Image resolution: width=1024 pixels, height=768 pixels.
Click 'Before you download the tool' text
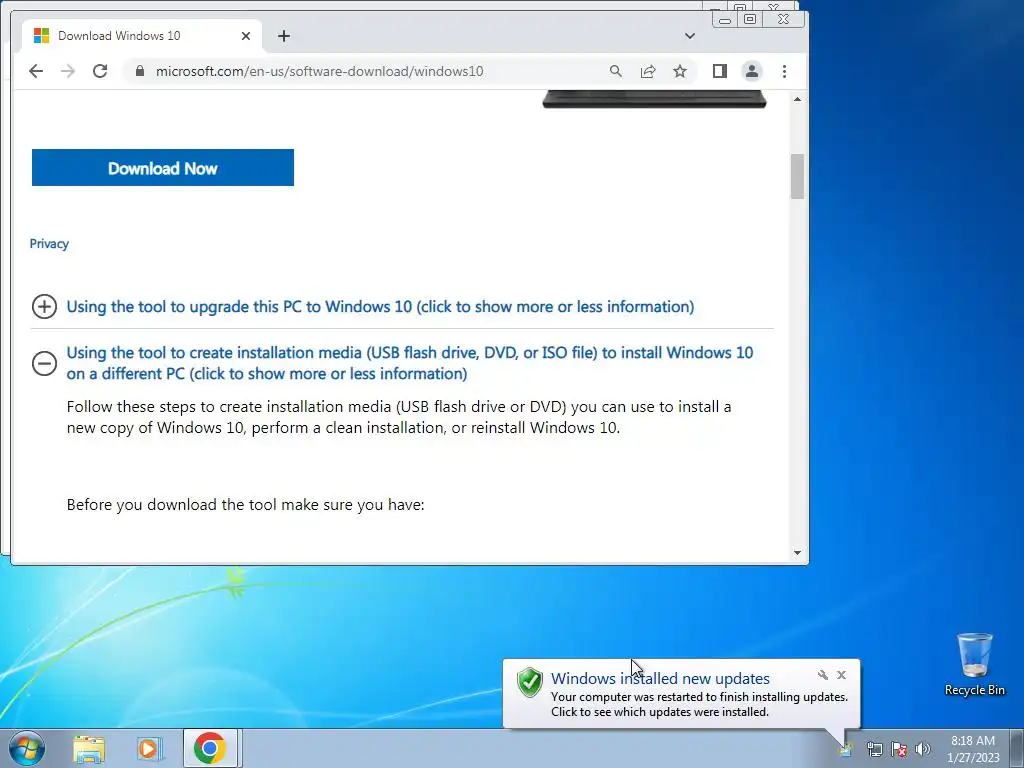(x=246, y=505)
